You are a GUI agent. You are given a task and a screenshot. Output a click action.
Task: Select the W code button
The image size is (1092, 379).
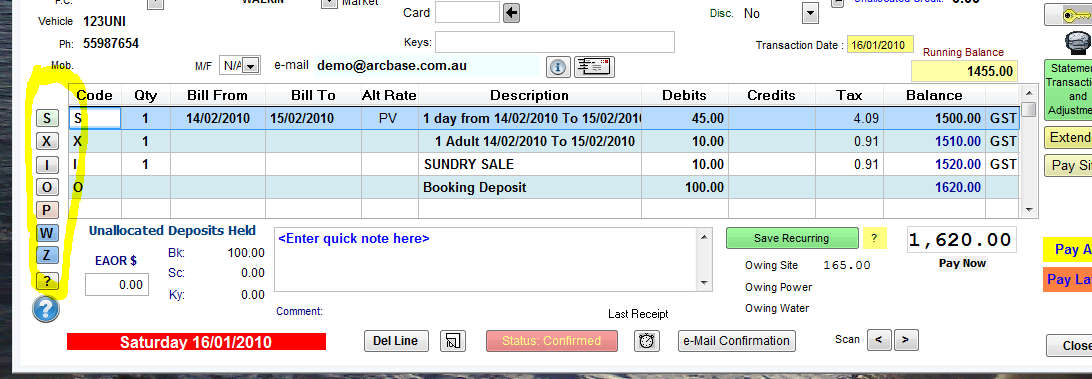click(47, 233)
